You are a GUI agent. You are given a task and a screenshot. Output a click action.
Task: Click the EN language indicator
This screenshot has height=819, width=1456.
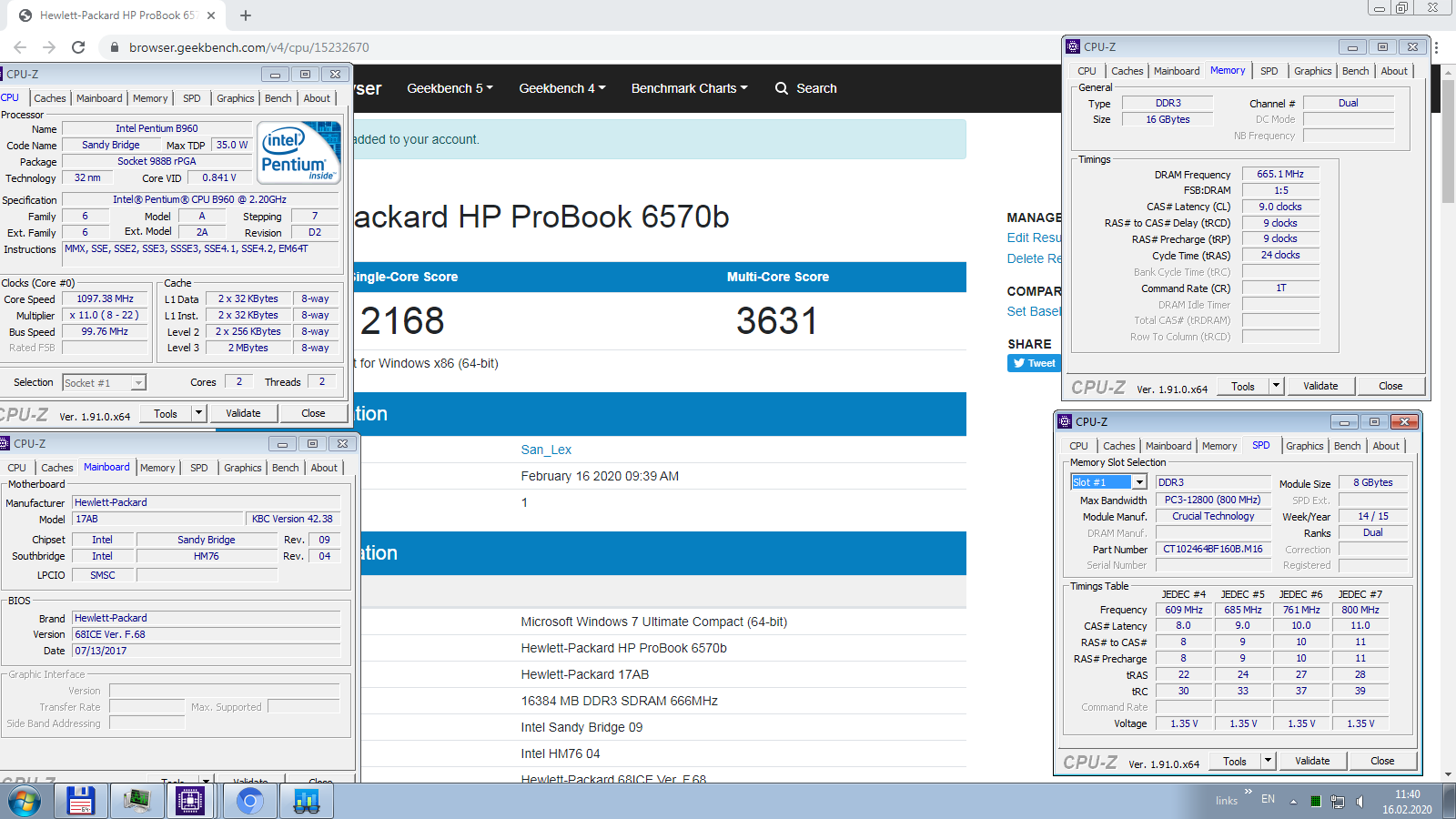pyautogui.click(x=1268, y=799)
